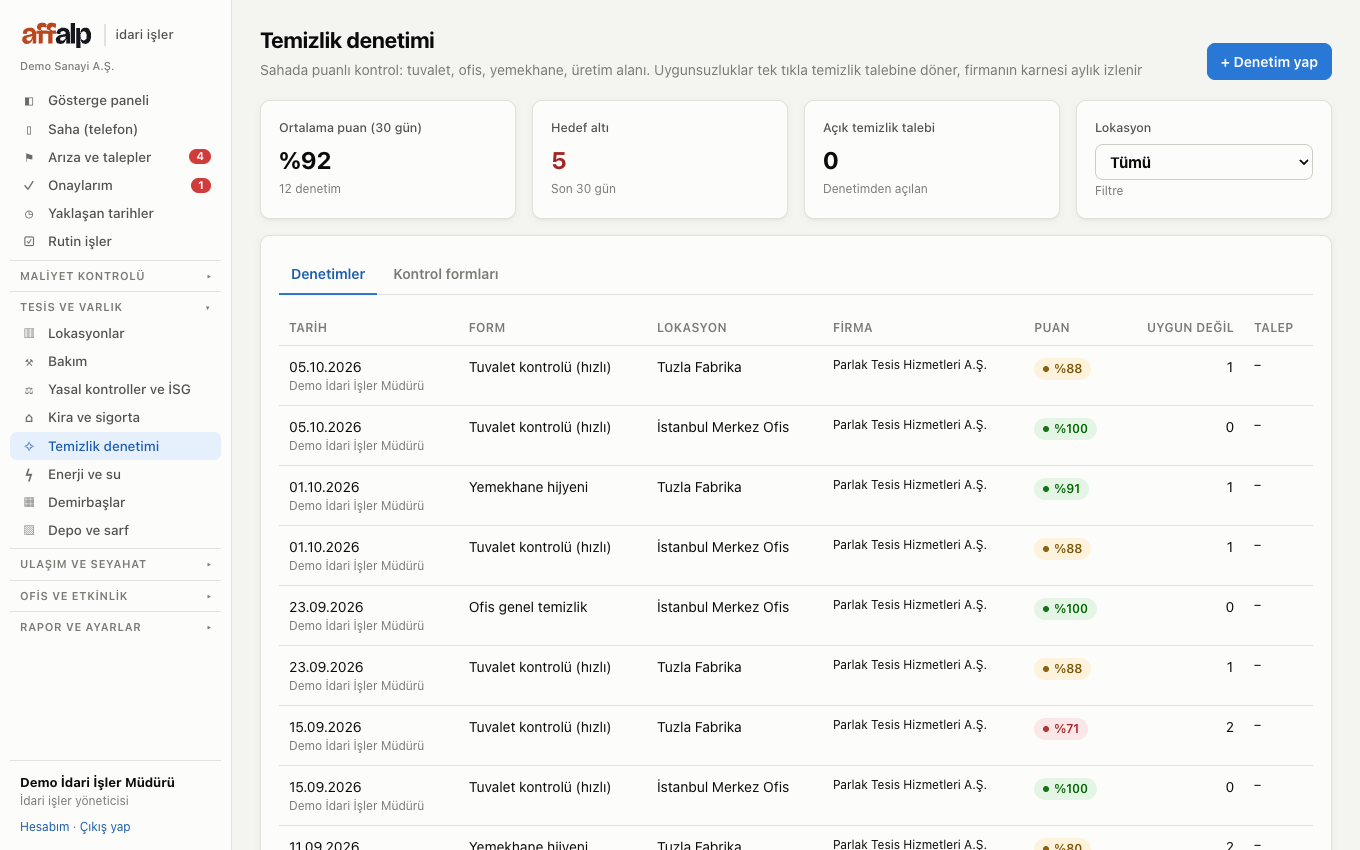Click the Onaylarım checkmark icon

(29, 185)
